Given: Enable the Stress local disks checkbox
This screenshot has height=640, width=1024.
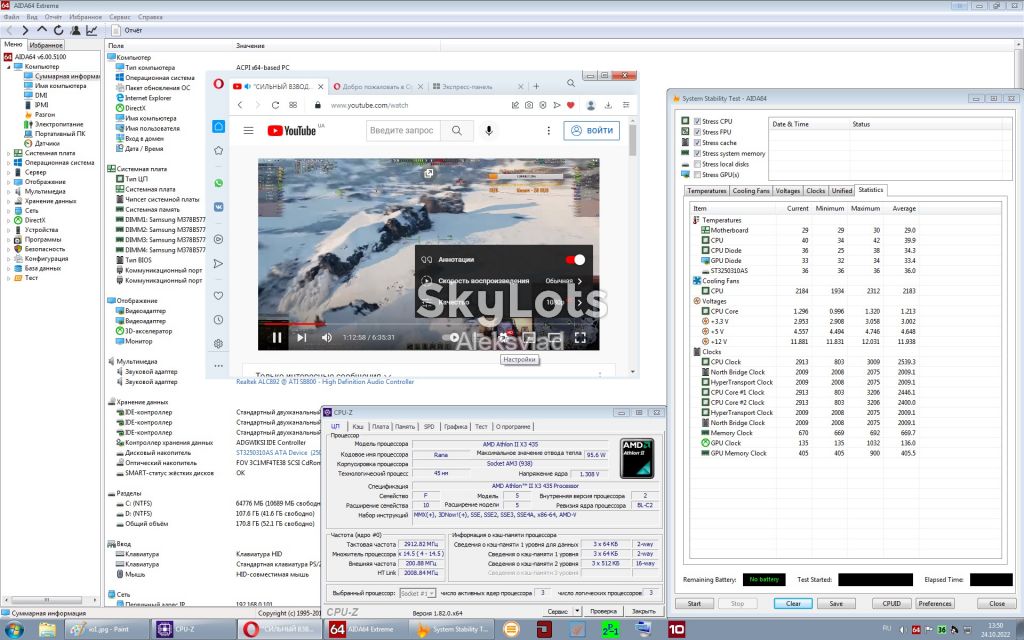Looking at the screenshot, I should pos(697,164).
